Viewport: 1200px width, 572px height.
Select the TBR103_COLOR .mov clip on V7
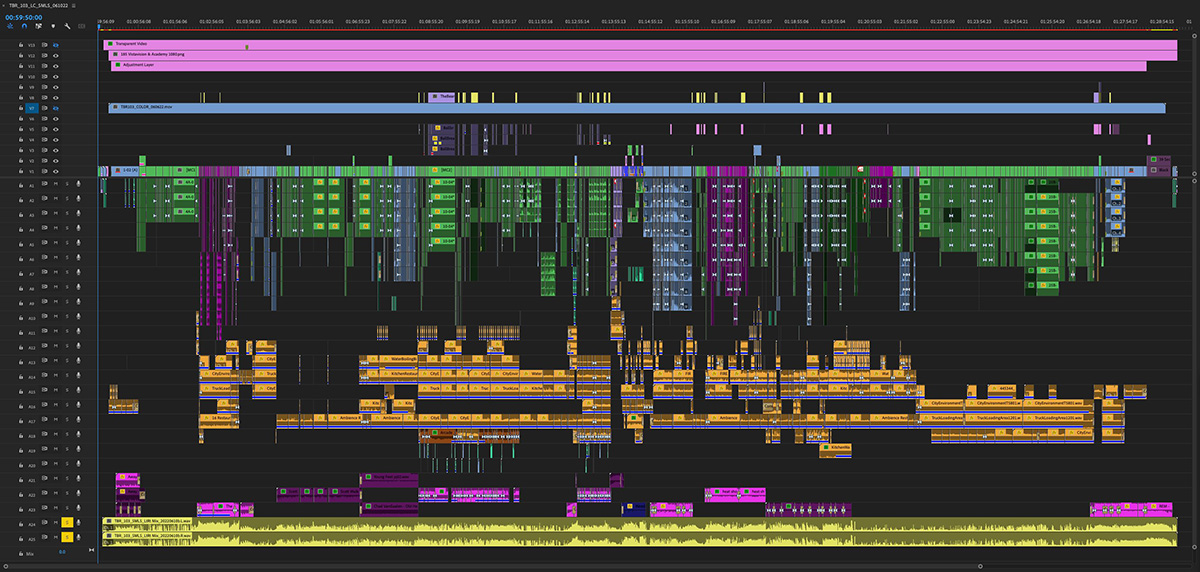click(x=637, y=107)
